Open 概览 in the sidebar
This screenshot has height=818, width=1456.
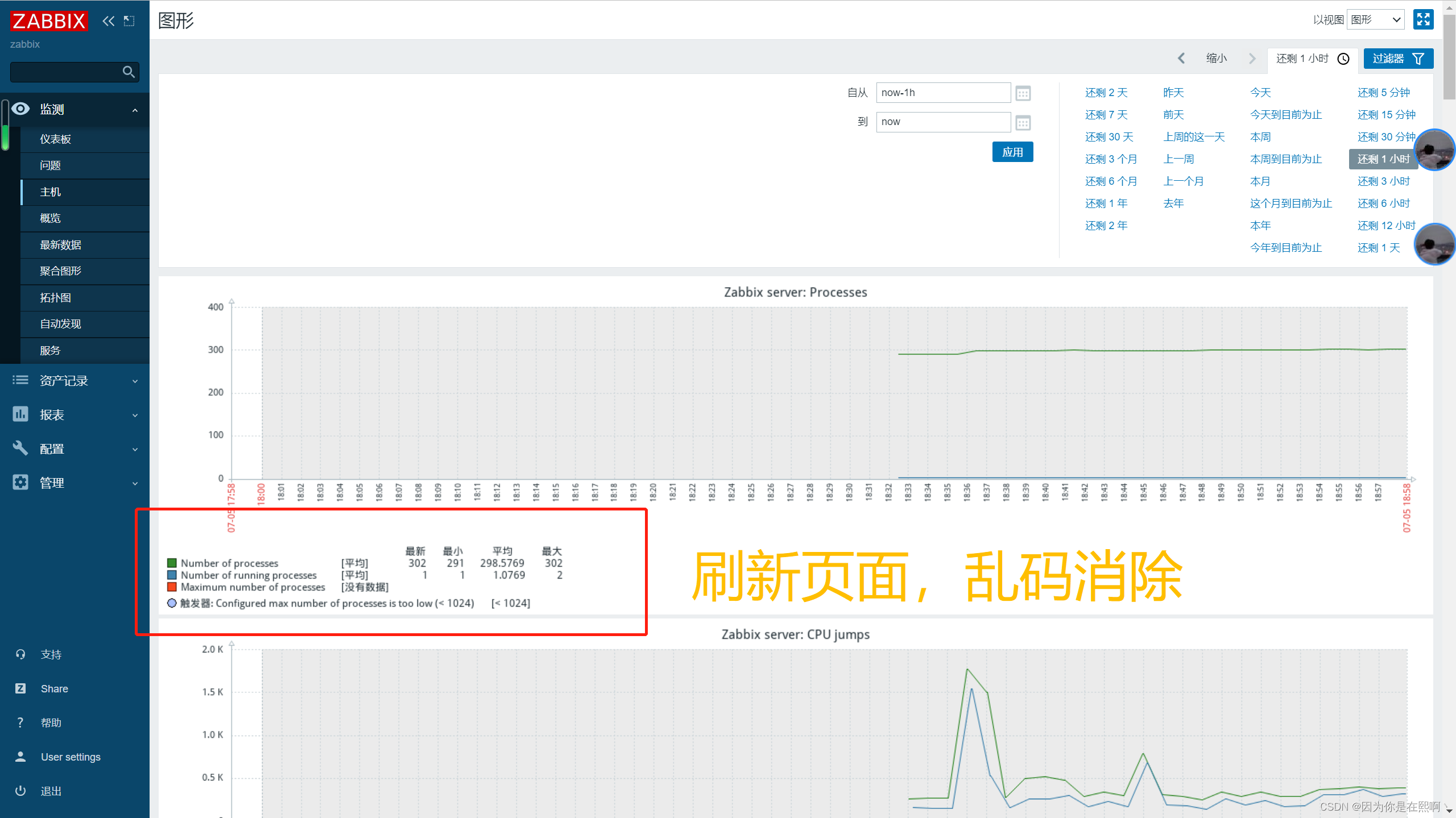click(85, 218)
